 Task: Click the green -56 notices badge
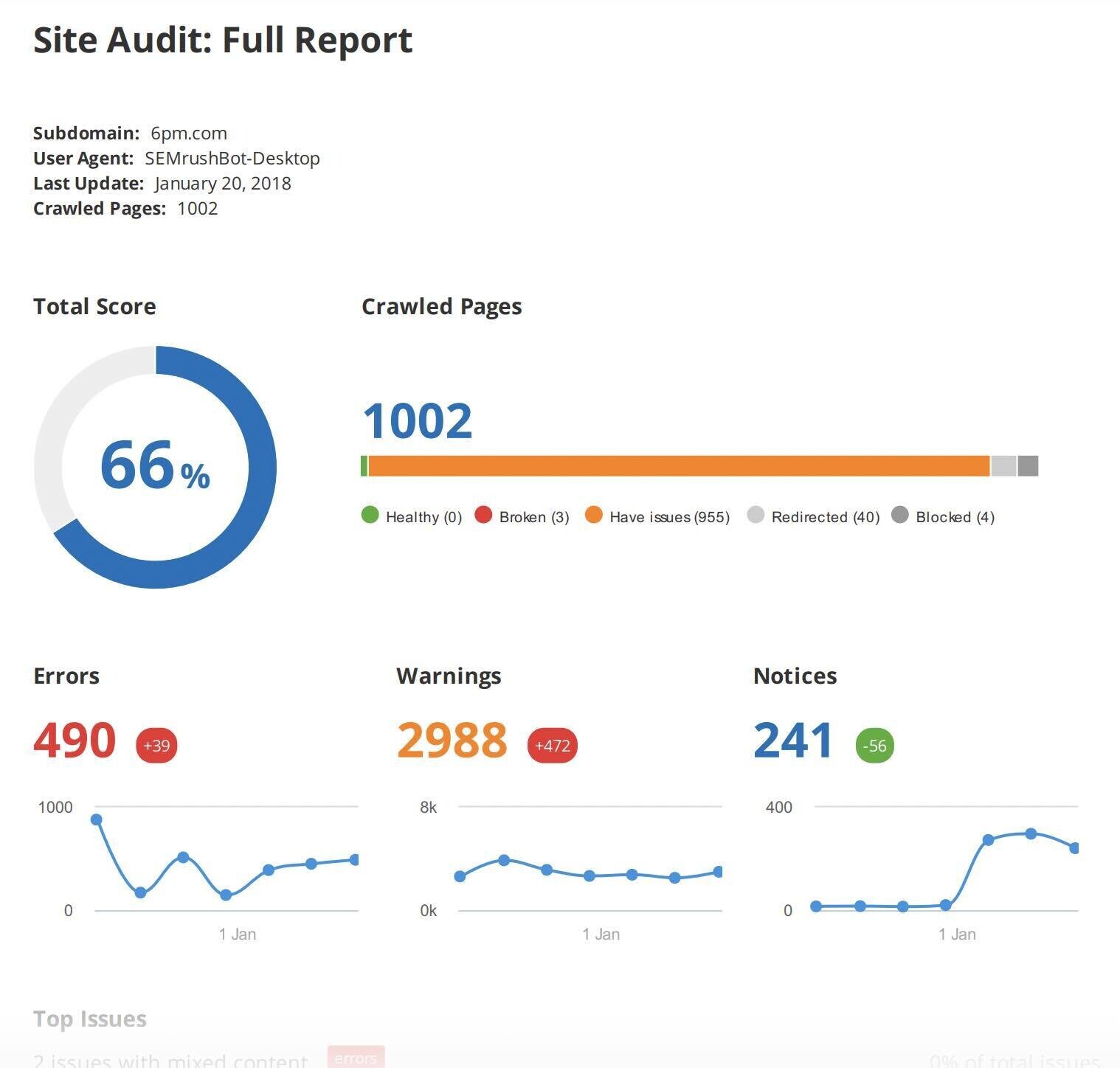point(874,746)
